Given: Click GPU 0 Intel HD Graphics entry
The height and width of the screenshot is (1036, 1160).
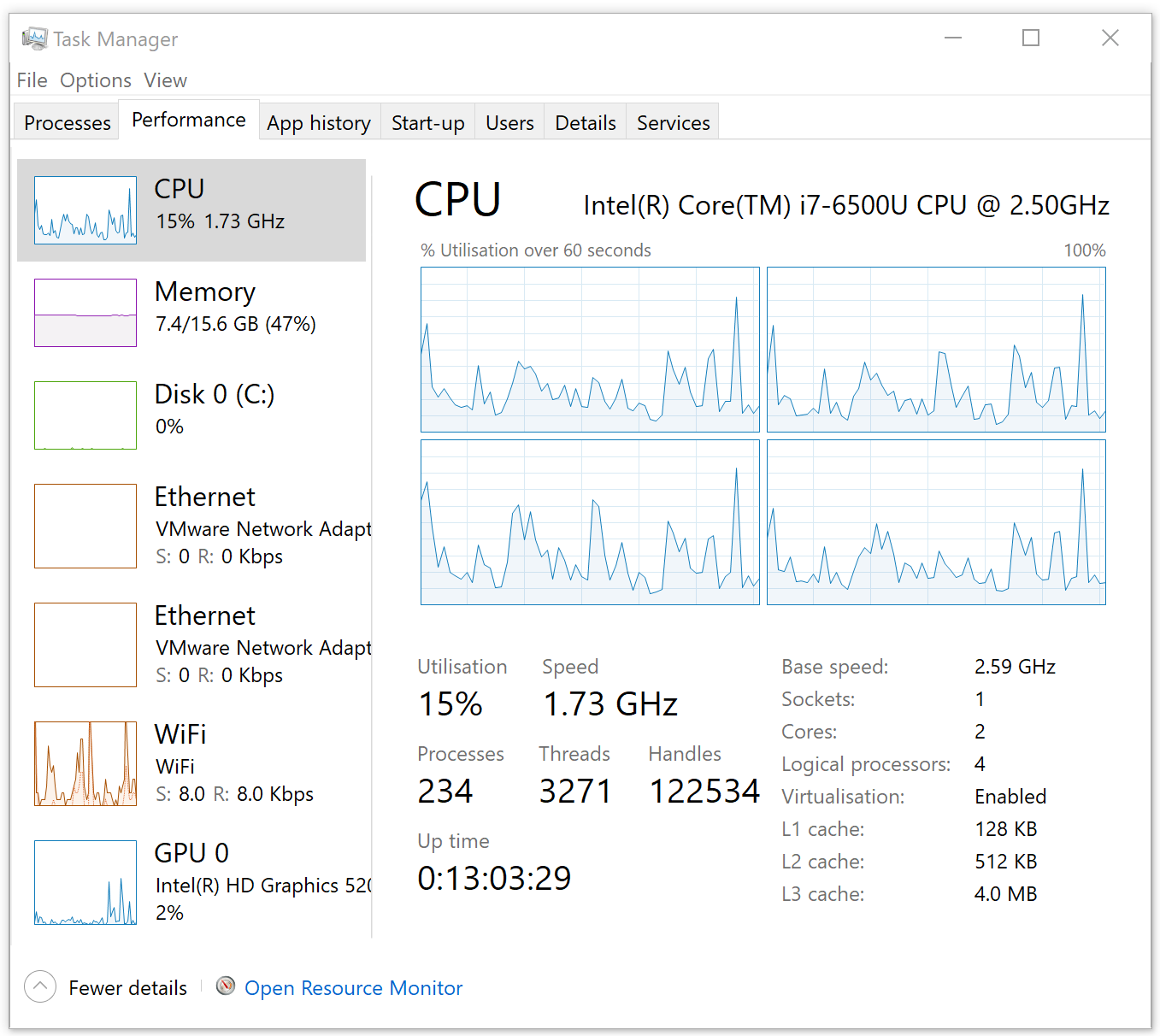Looking at the screenshot, I should pos(191,882).
